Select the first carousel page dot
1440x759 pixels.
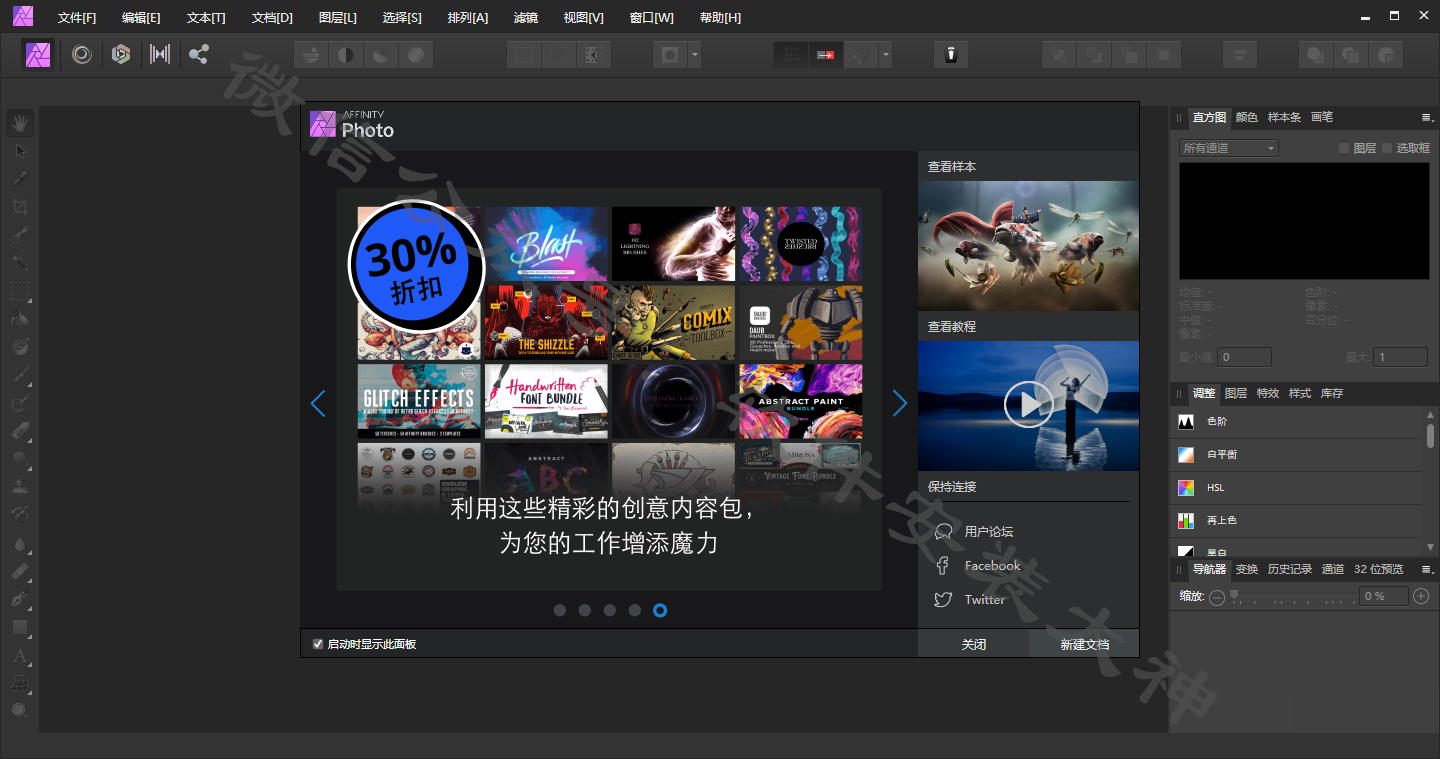click(560, 610)
